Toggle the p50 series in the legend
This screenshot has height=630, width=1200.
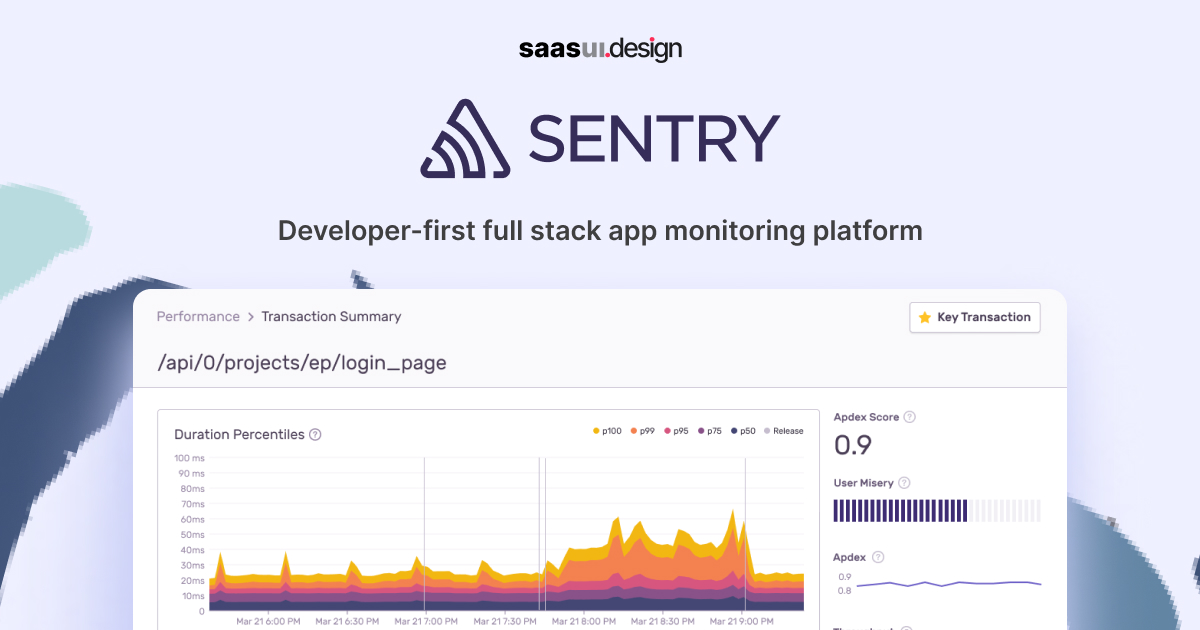[744, 430]
